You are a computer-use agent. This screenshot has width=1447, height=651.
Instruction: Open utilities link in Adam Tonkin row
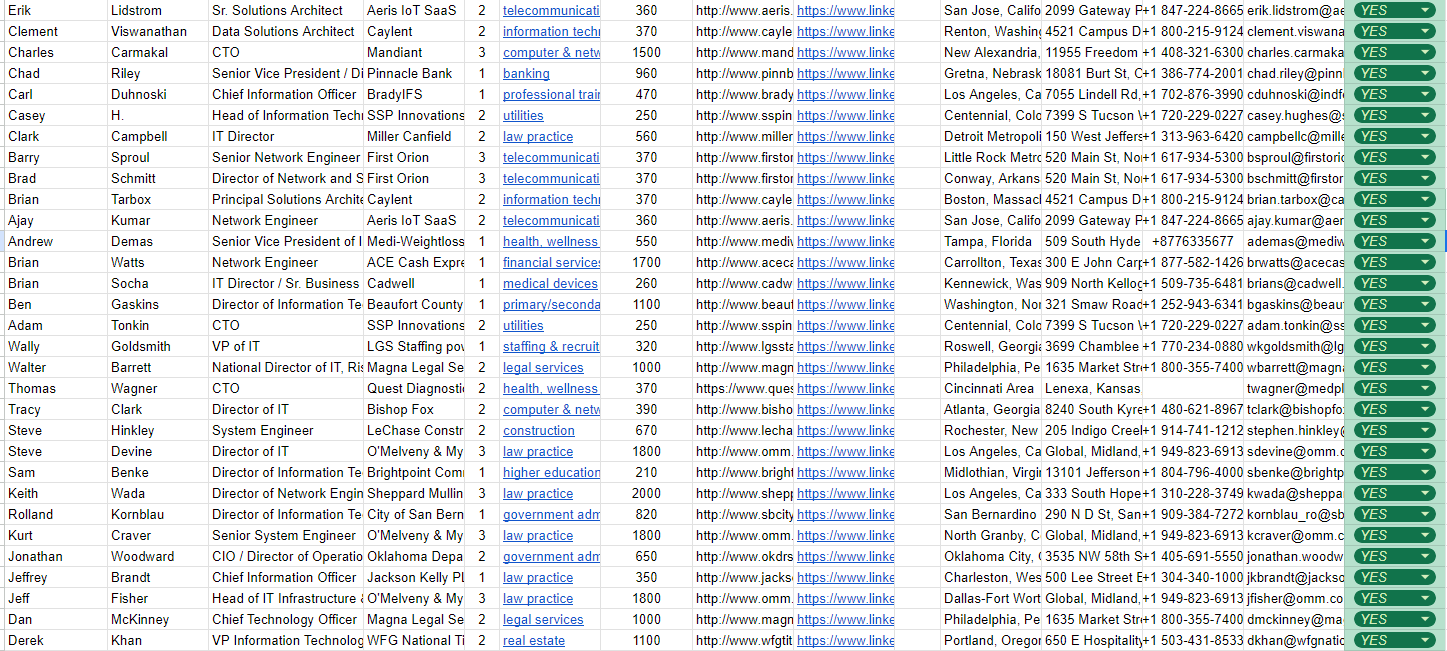[523, 325]
